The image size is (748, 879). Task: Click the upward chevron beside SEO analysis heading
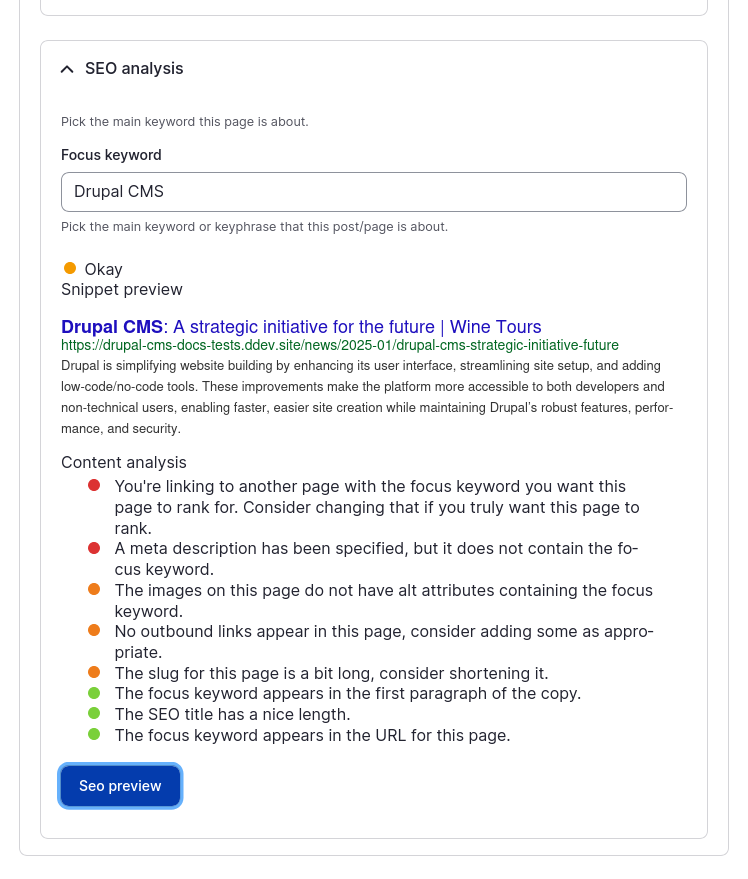pyautogui.click(x=67, y=68)
